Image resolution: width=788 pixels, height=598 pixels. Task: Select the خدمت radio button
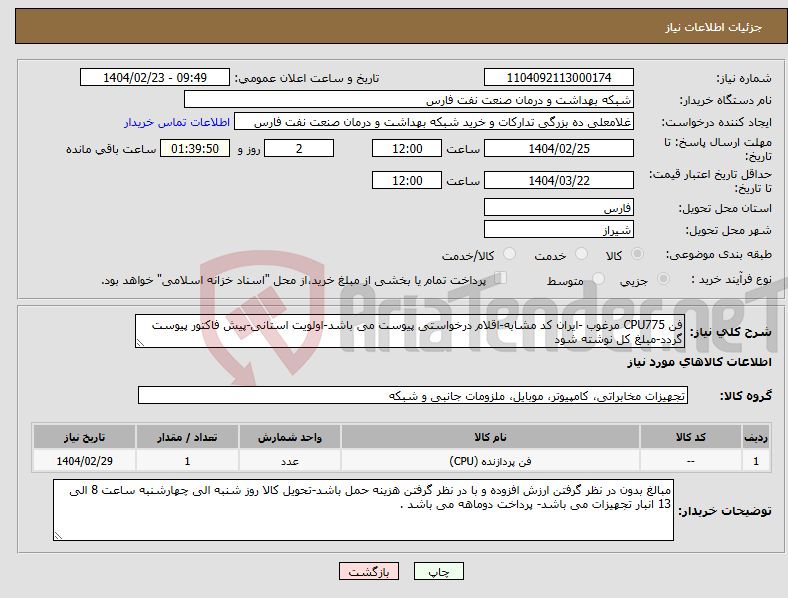click(x=581, y=254)
